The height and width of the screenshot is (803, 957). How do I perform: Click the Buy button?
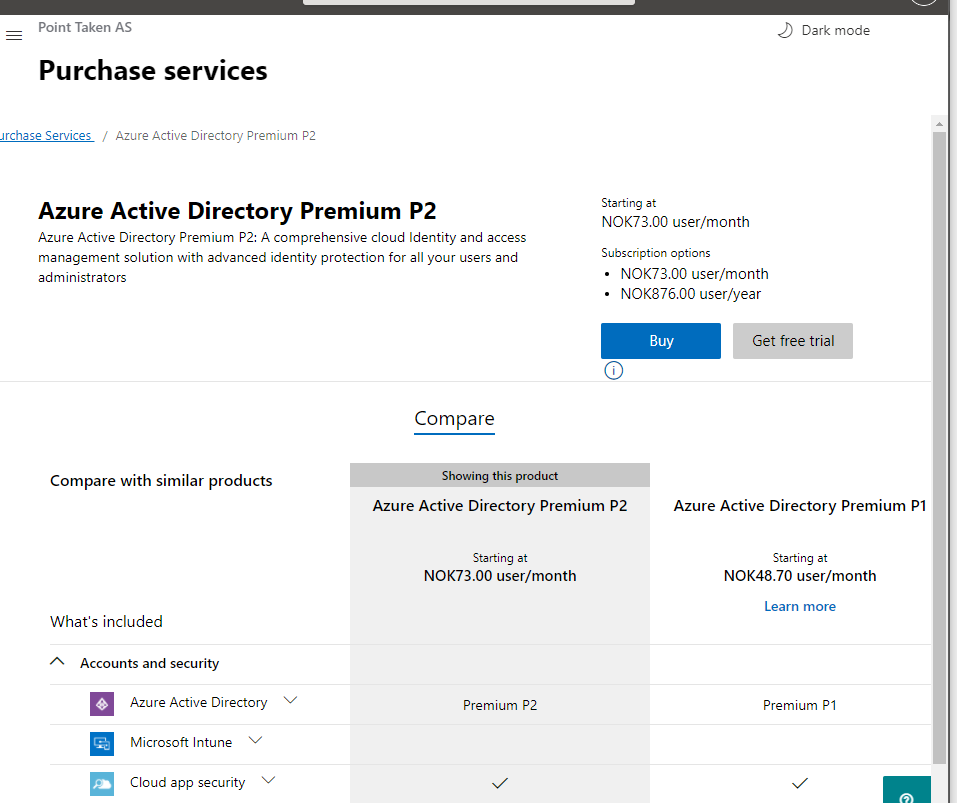(660, 341)
